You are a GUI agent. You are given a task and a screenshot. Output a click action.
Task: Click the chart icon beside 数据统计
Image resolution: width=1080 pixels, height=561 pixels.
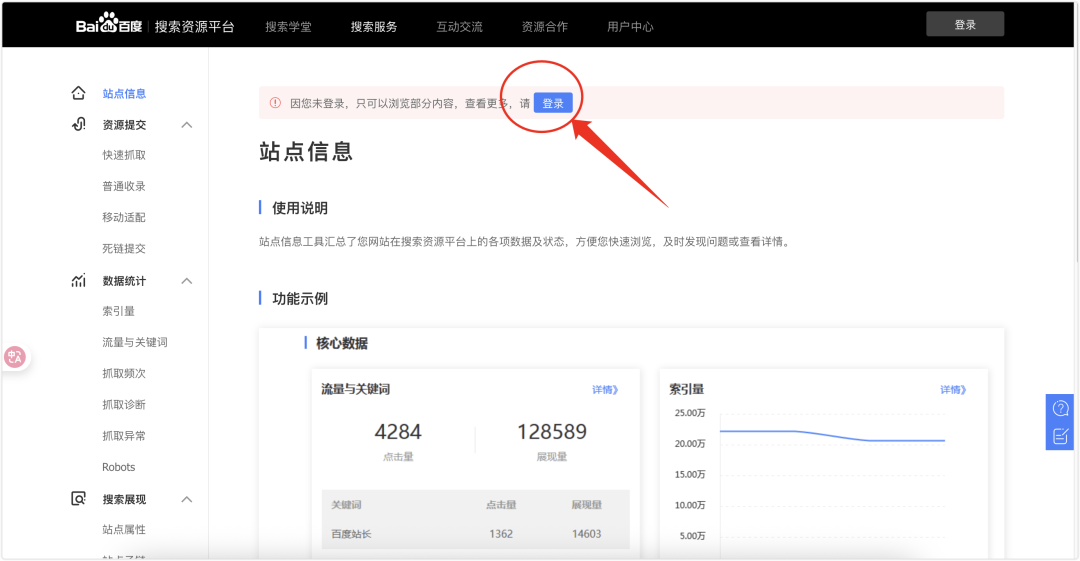[x=79, y=280]
